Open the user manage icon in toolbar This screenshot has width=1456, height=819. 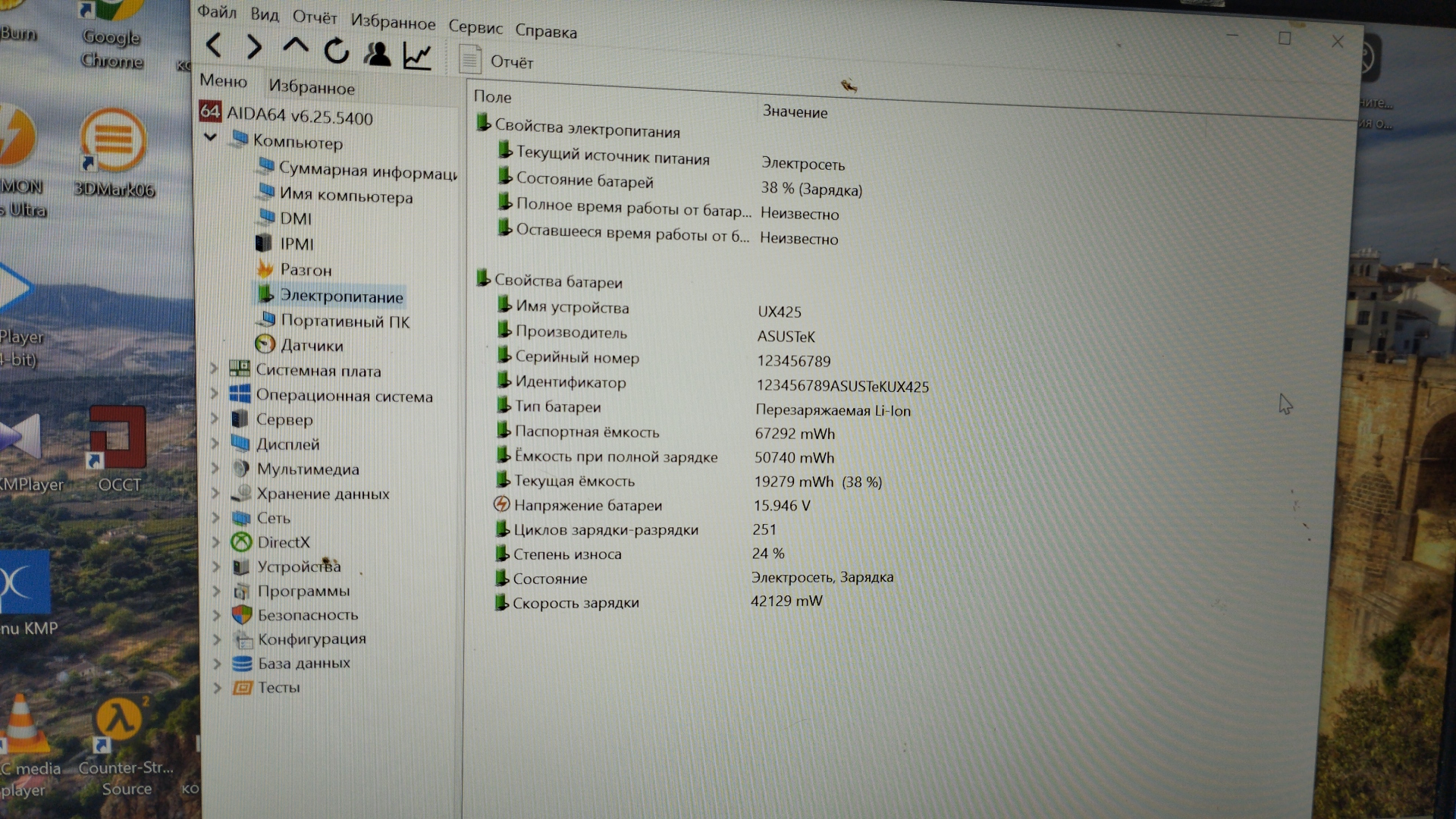(377, 54)
